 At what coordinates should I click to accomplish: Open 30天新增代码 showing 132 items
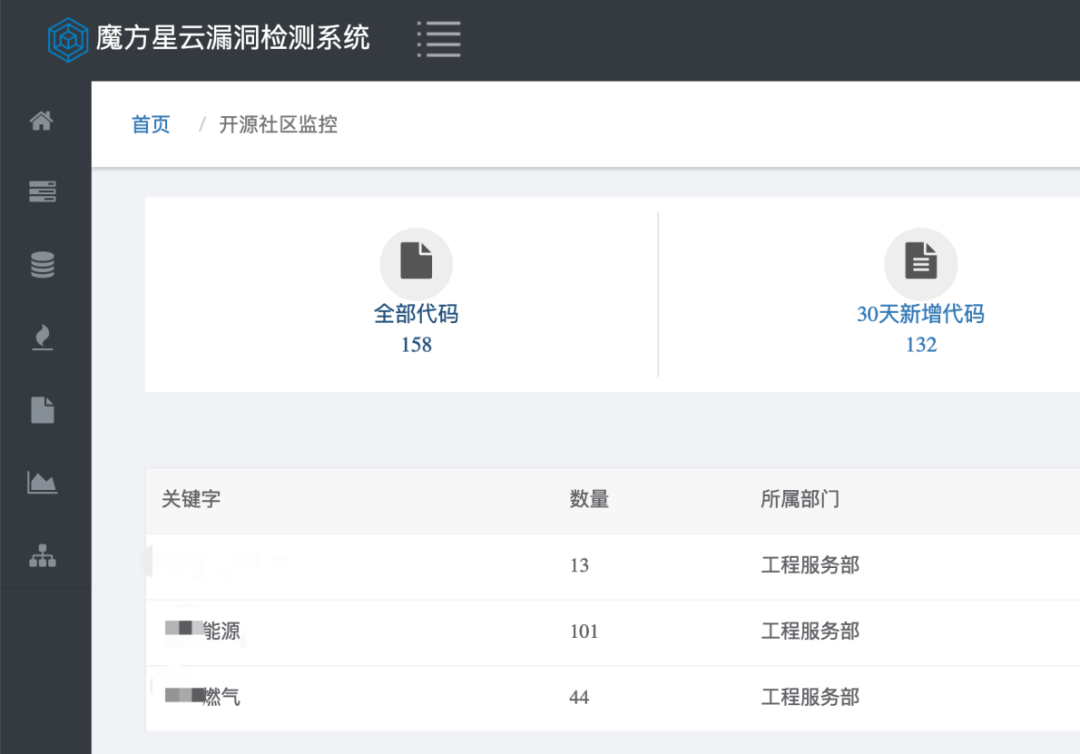click(920, 314)
